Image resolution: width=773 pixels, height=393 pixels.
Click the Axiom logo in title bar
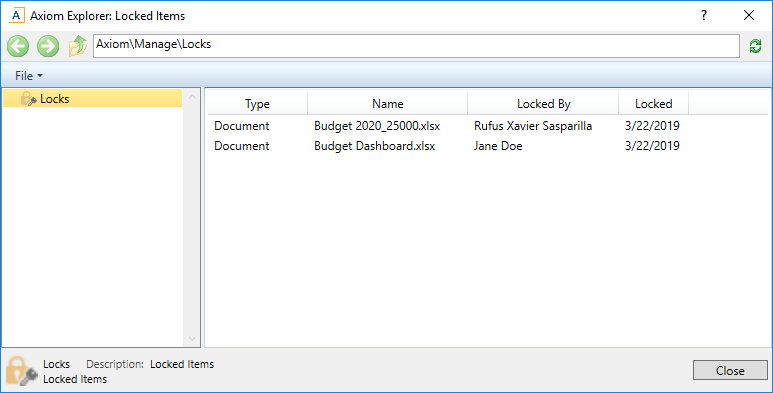click(17, 15)
